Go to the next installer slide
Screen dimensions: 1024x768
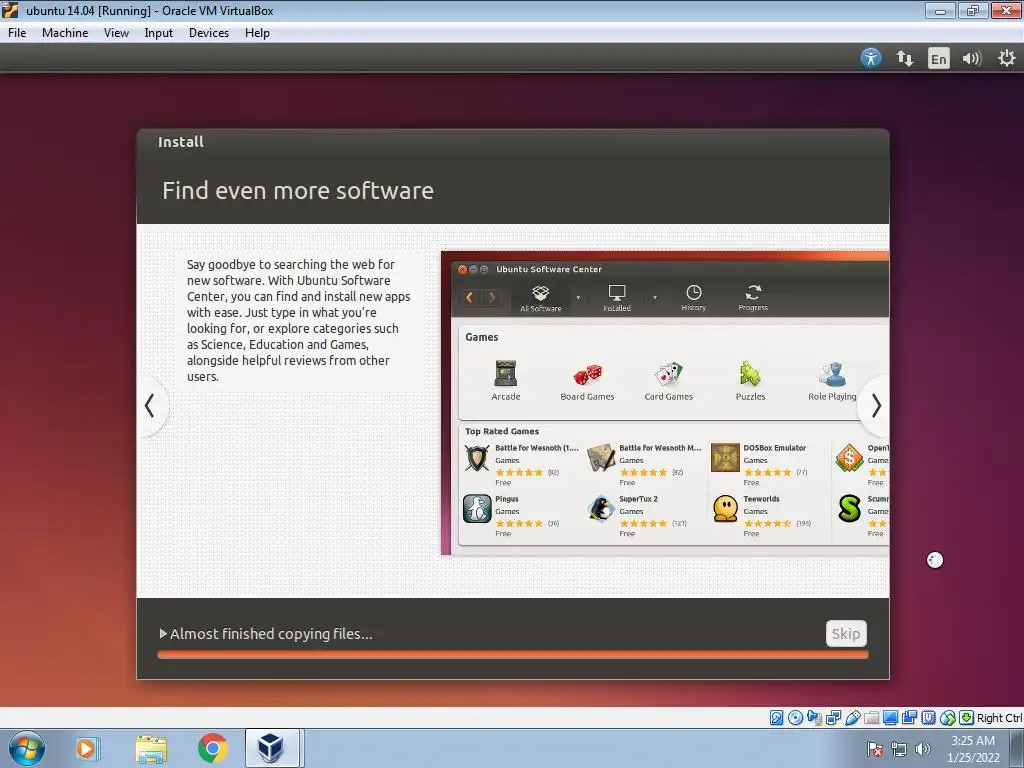pos(876,406)
